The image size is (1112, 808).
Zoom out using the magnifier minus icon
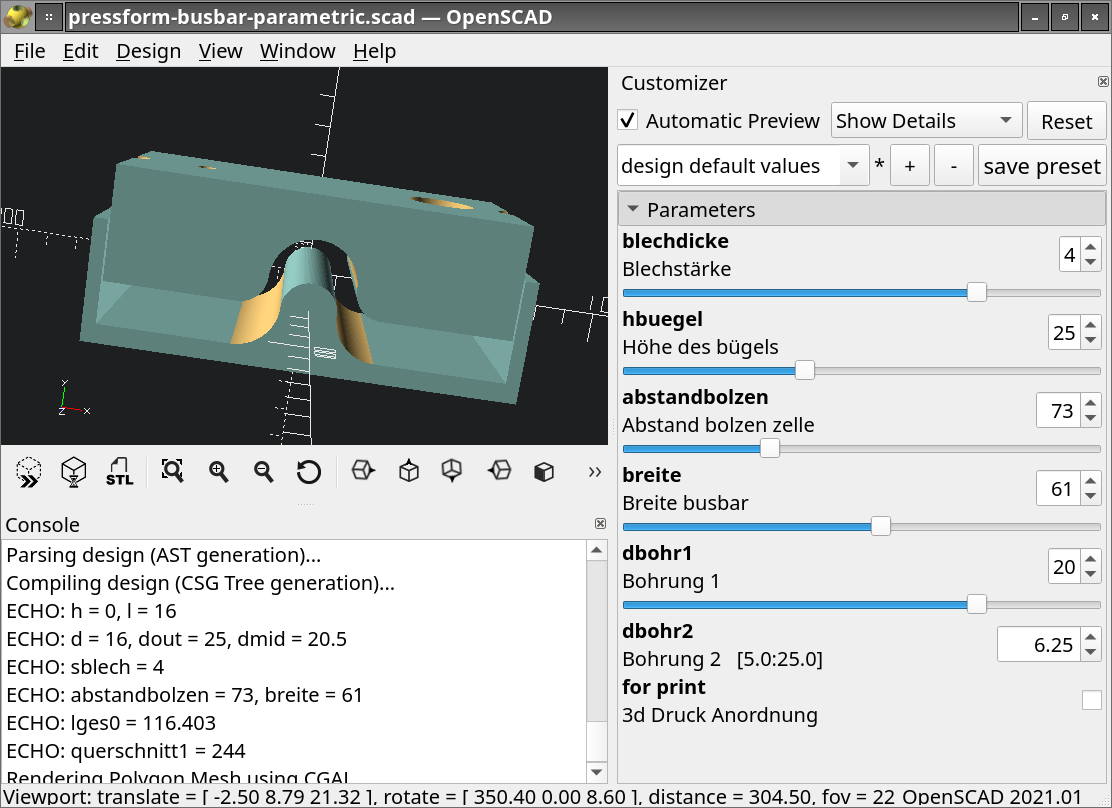264,471
